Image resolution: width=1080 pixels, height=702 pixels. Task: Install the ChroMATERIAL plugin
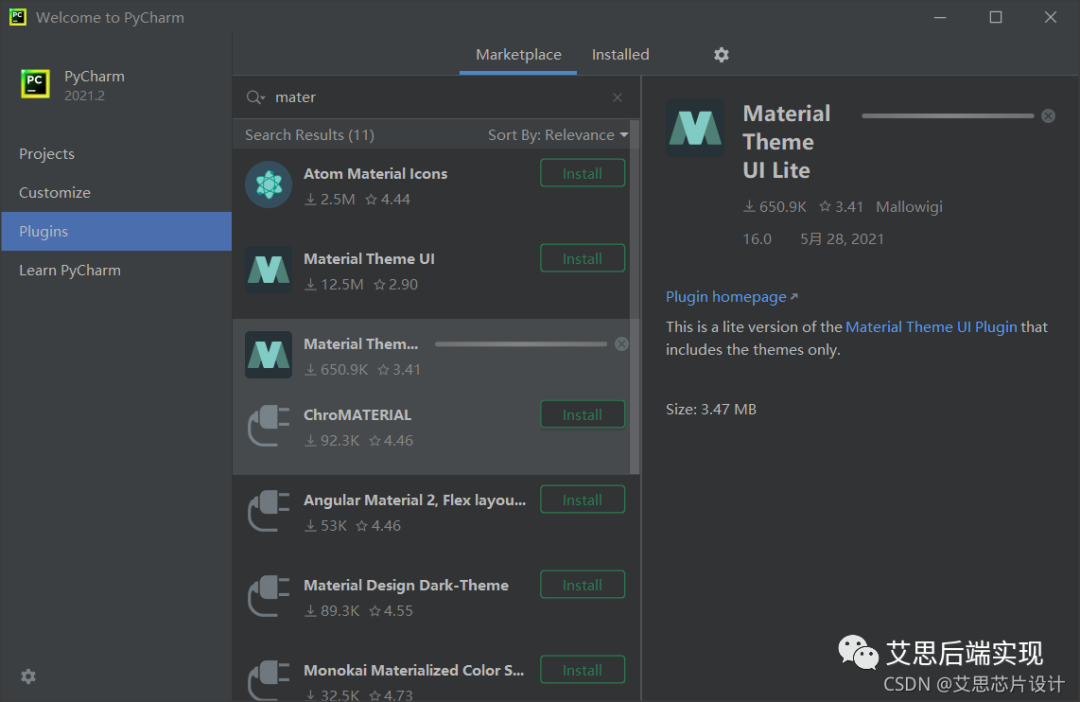coord(582,414)
